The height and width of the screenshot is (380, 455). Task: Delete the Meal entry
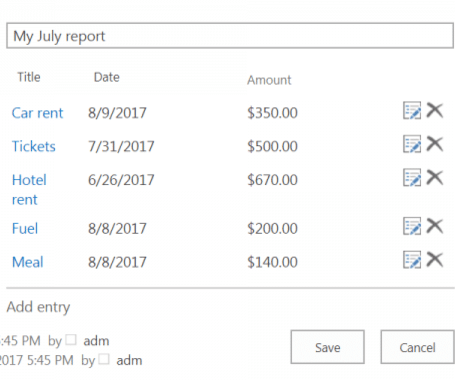tap(435, 259)
